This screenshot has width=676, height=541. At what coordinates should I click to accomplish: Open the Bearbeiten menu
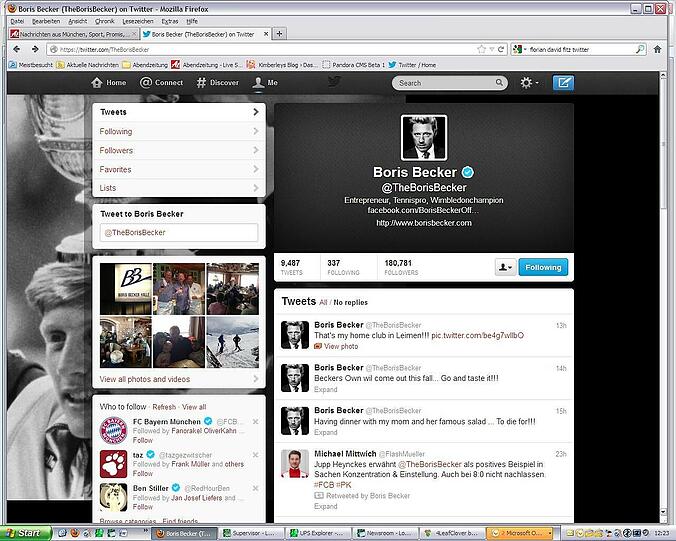tap(46, 21)
